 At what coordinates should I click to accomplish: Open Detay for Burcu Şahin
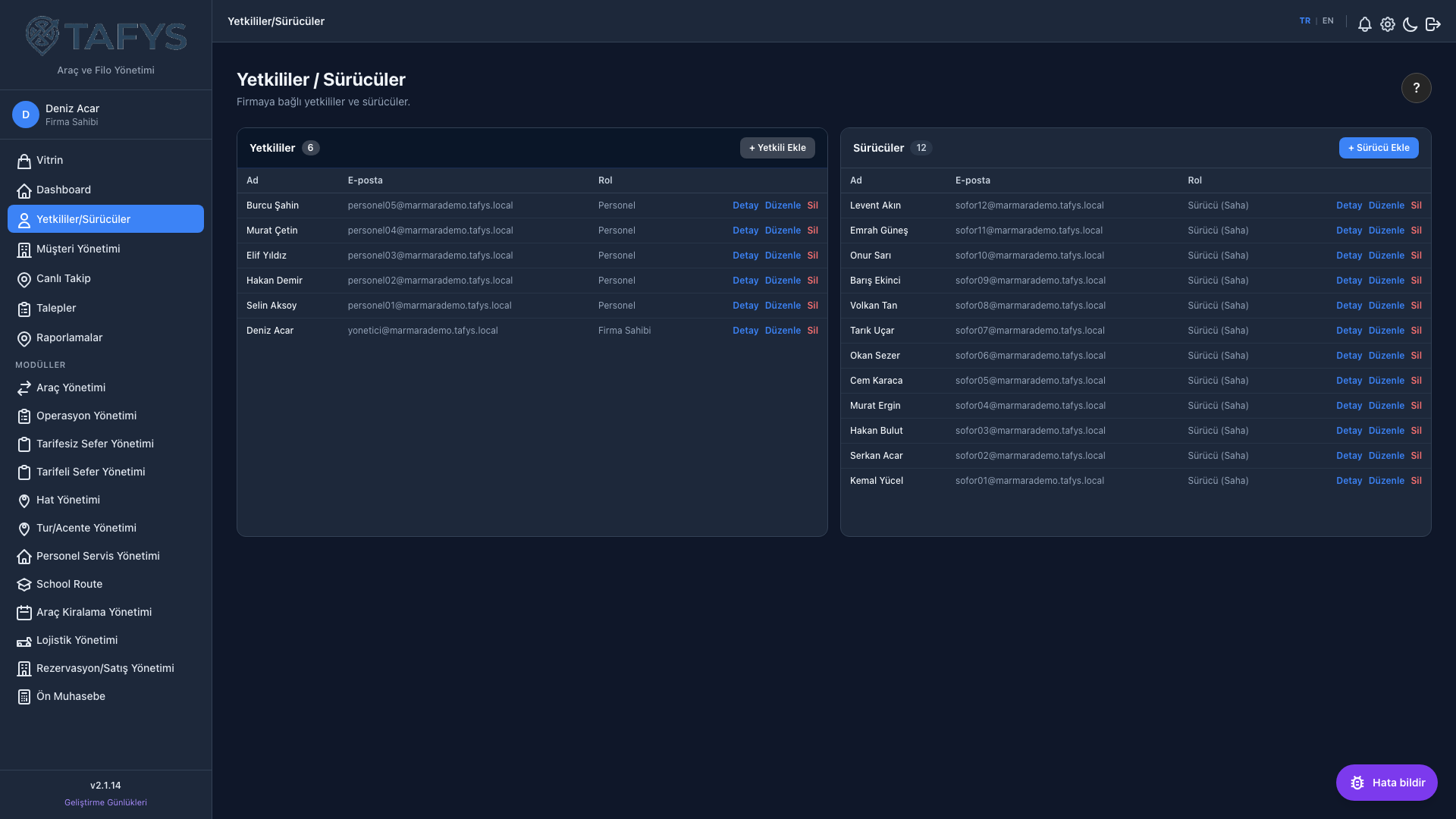click(745, 206)
